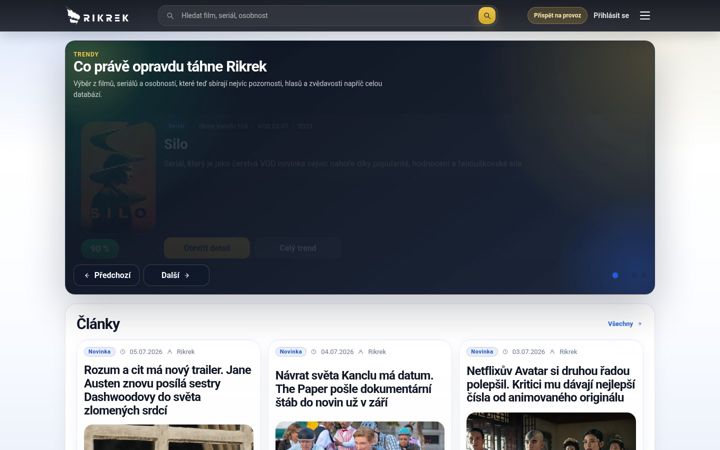Open the Přihlásit se link

[x=611, y=16]
